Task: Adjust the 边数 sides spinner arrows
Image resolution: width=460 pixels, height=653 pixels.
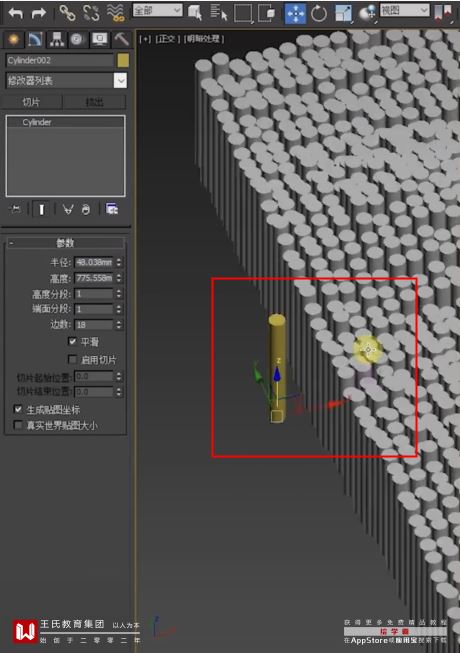Action: click(x=119, y=324)
